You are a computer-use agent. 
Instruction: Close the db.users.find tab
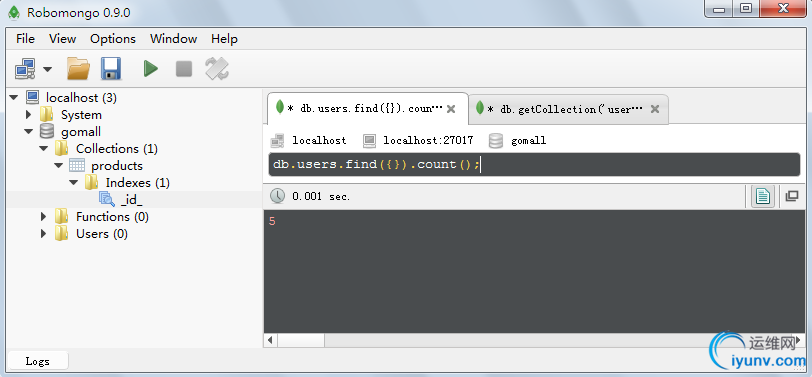coord(451,109)
